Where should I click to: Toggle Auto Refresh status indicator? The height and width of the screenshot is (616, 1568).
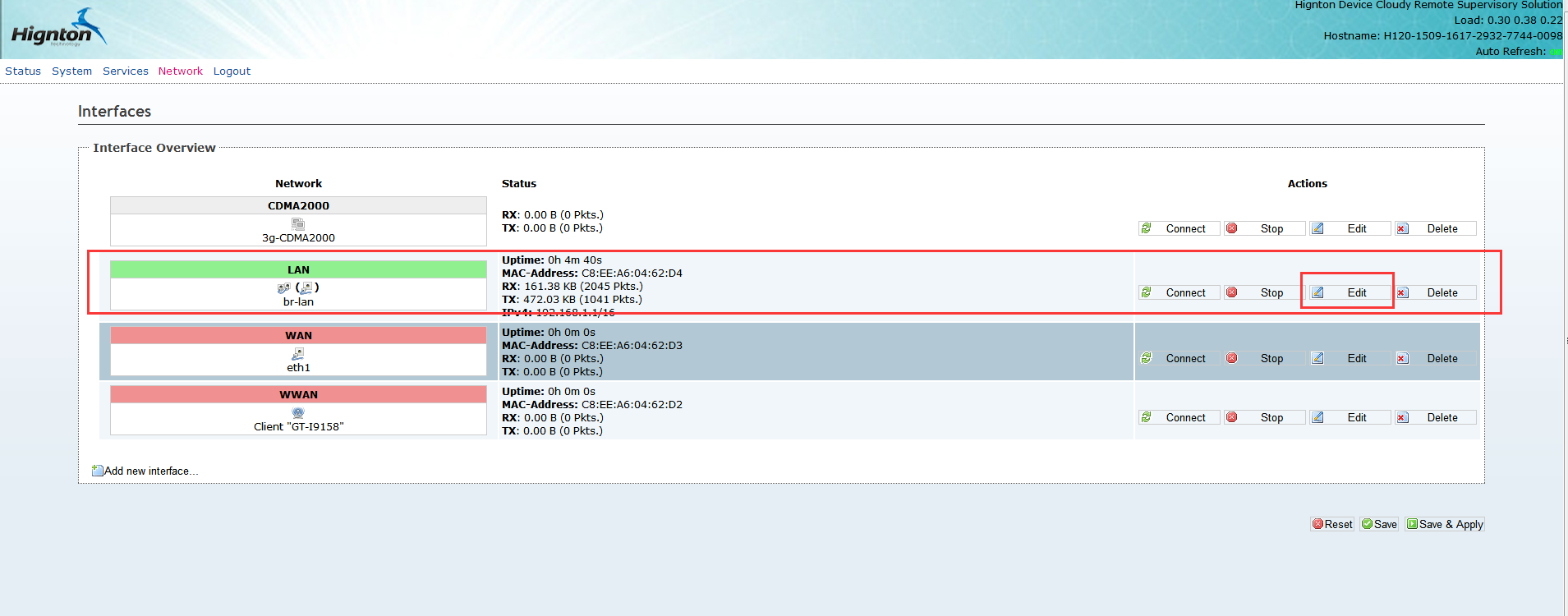coord(1555,52)
